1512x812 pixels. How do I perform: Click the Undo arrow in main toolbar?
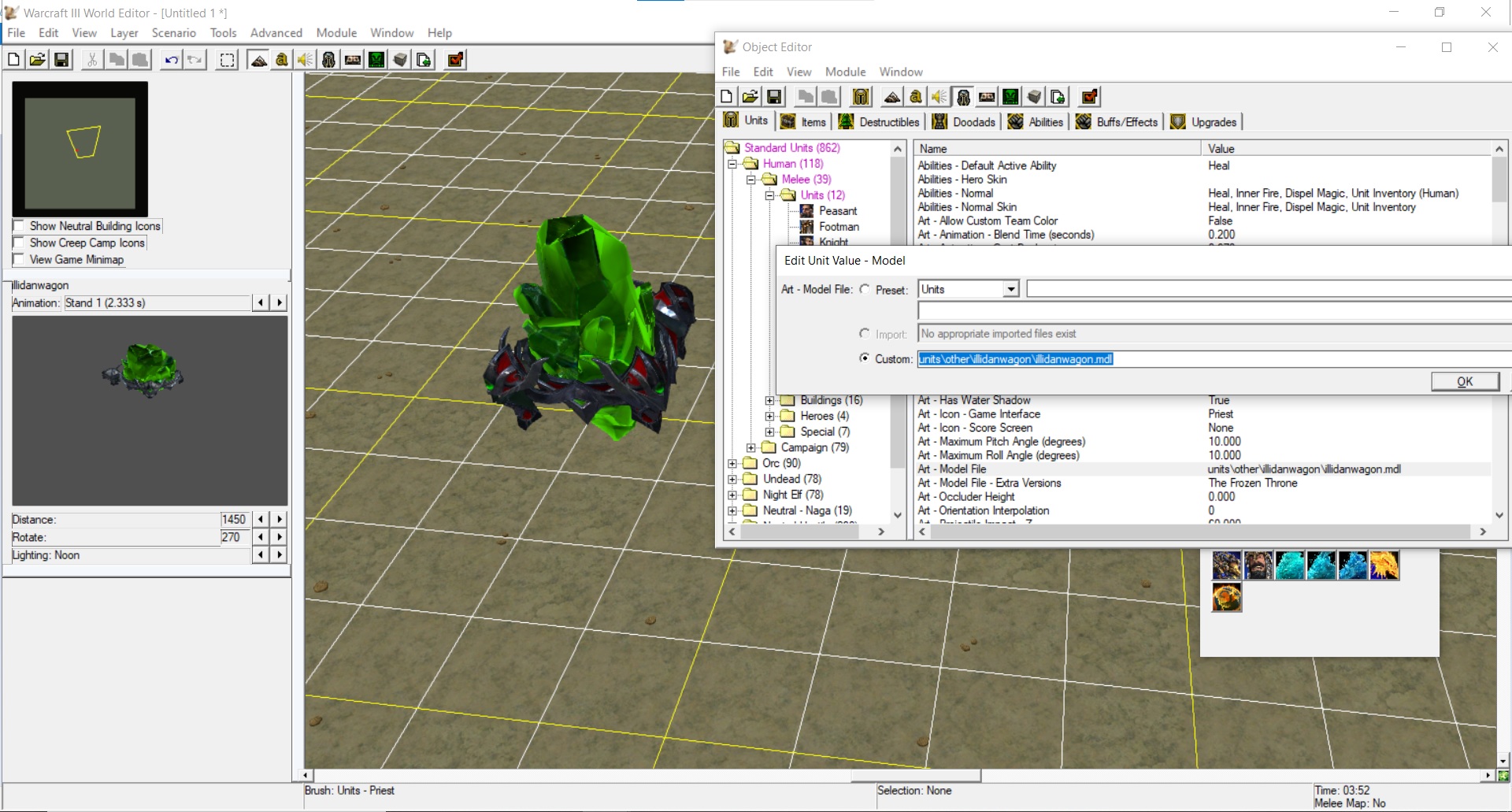tap(171, 60)
